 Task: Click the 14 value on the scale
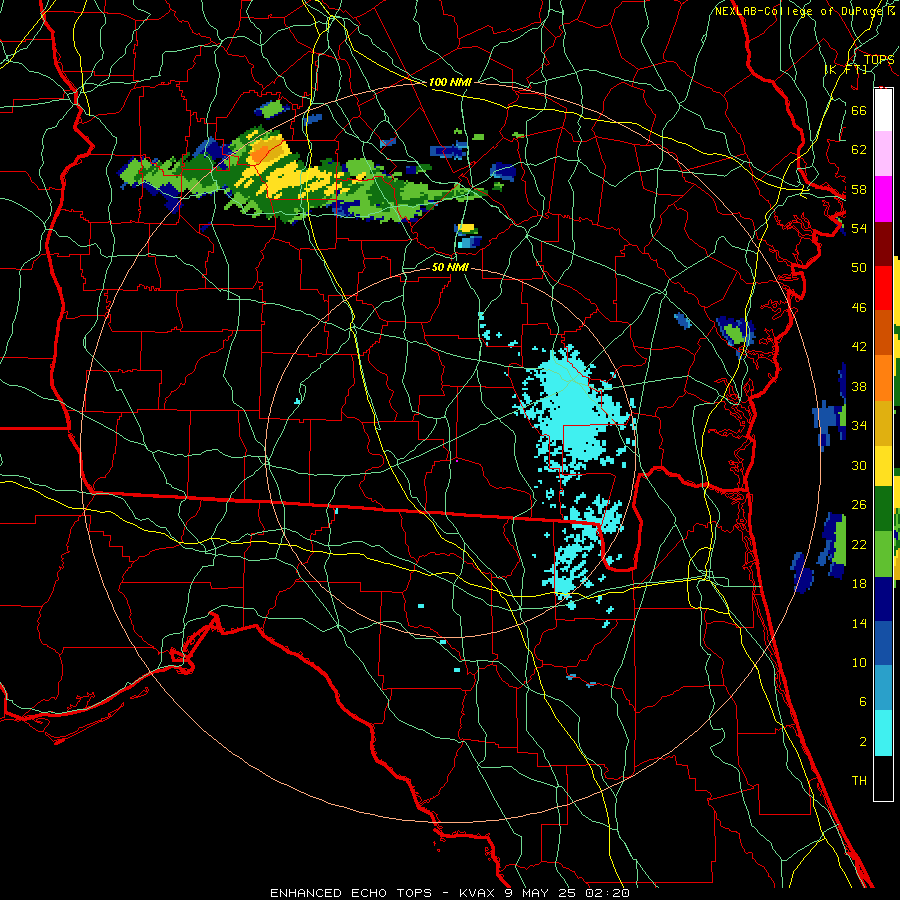point(859,623)
